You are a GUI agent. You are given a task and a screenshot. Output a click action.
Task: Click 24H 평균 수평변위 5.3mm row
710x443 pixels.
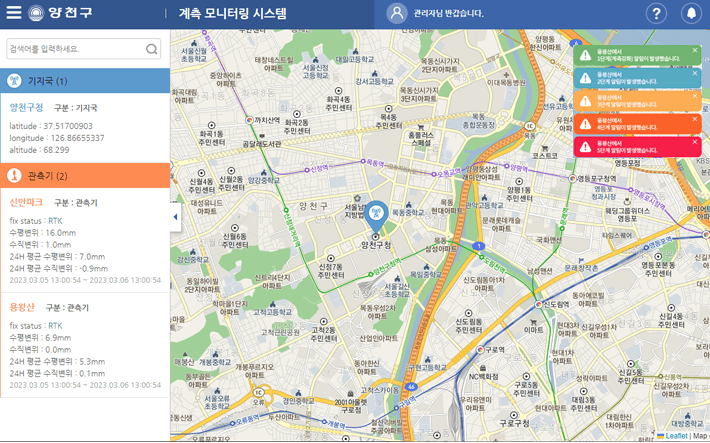point(57,361)
